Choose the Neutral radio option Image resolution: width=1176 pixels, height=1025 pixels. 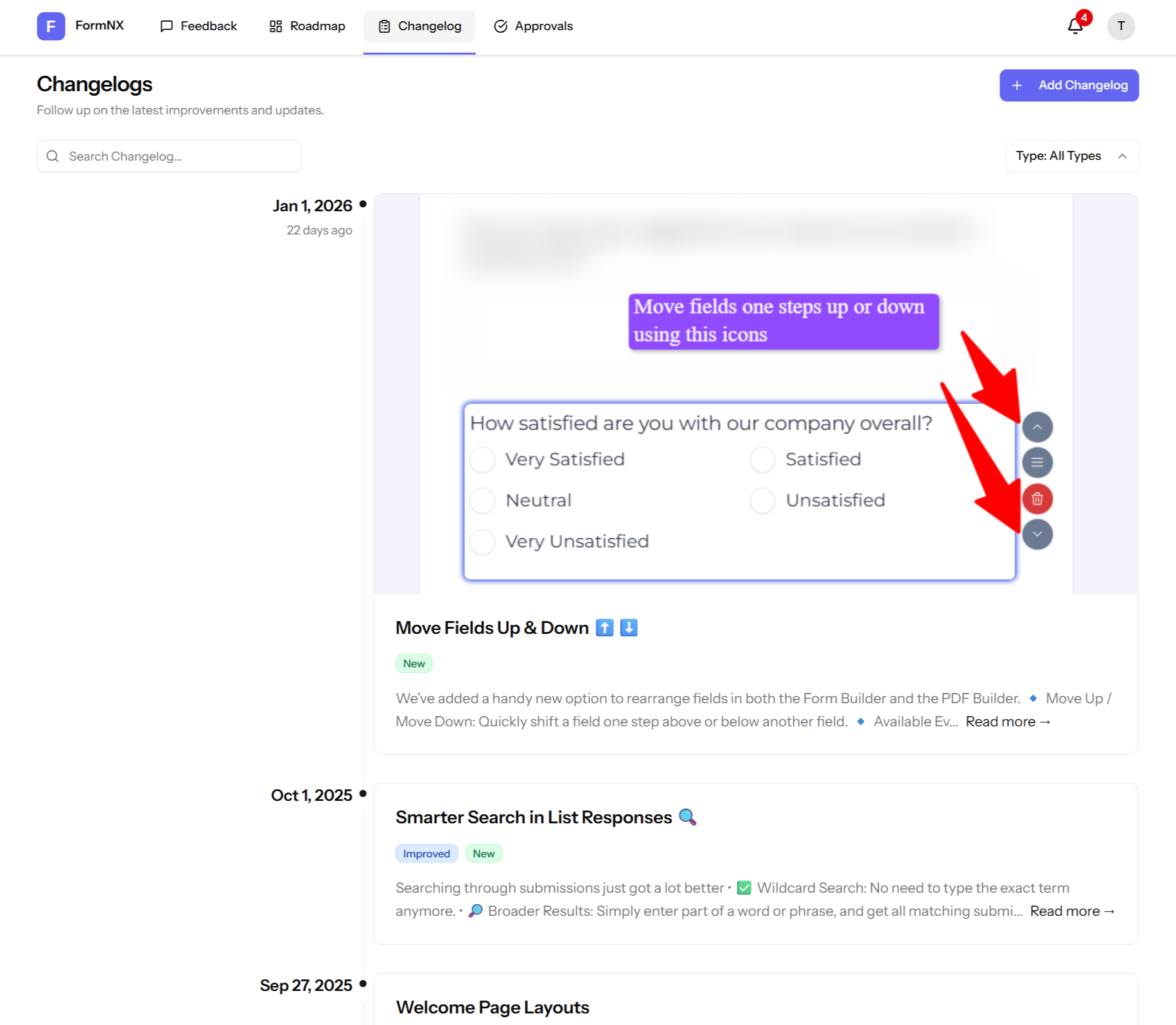pos(482,501)
